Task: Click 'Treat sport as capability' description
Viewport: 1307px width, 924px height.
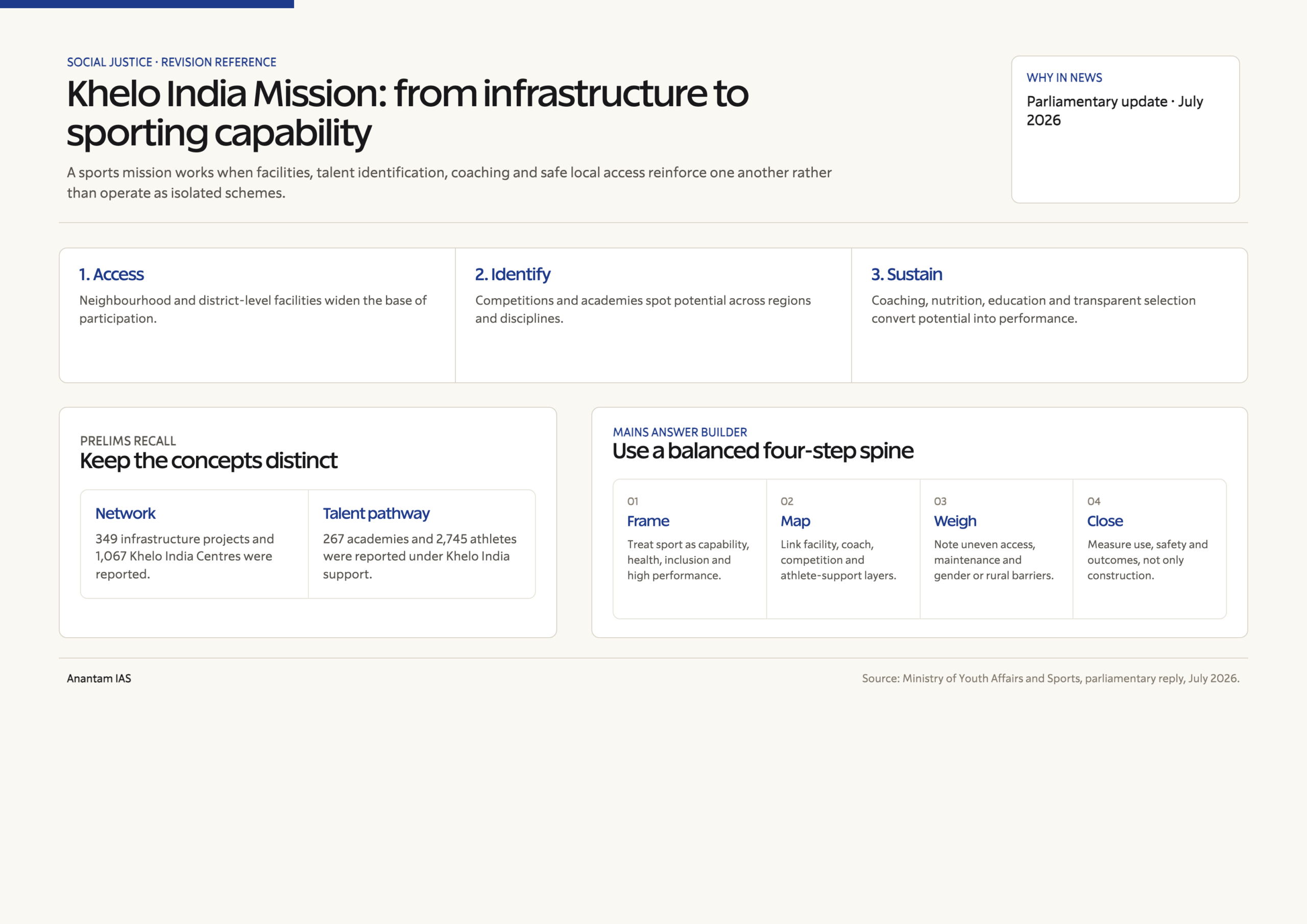Action: [x=688, y=560]
